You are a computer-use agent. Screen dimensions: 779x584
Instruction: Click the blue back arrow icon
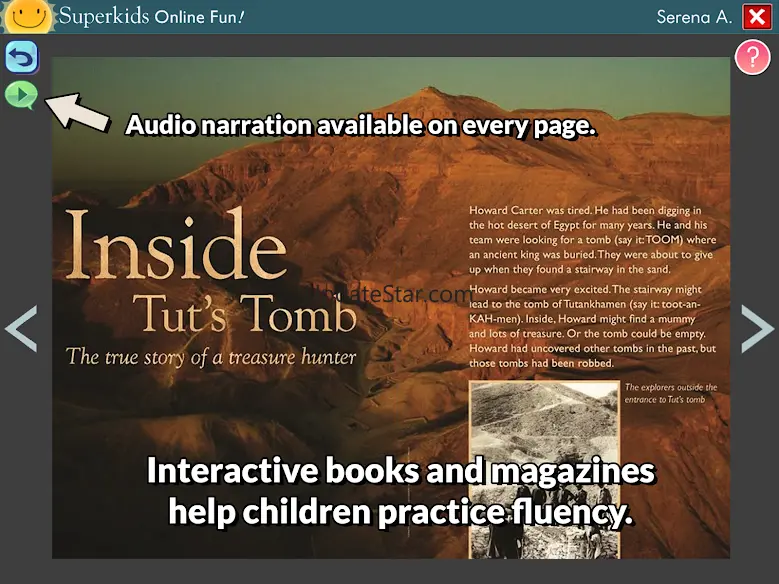pyautogui.click(x=22, y=57)
